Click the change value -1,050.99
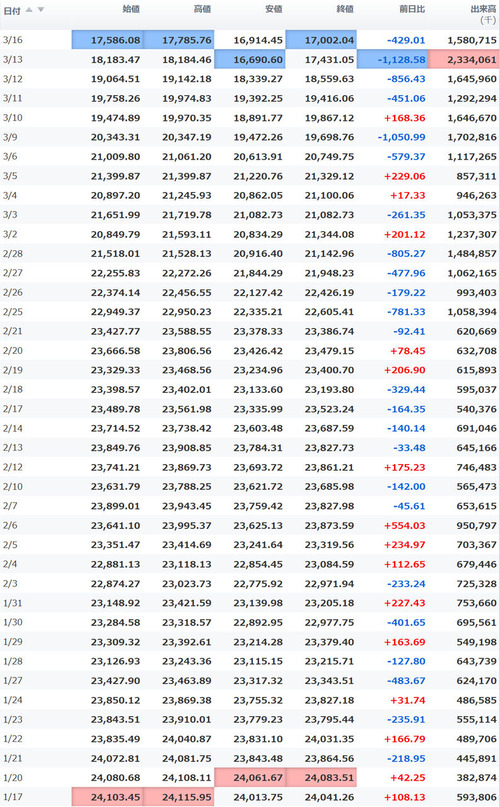Viewport: 500px width, 807px height. [x=402, y=137]
